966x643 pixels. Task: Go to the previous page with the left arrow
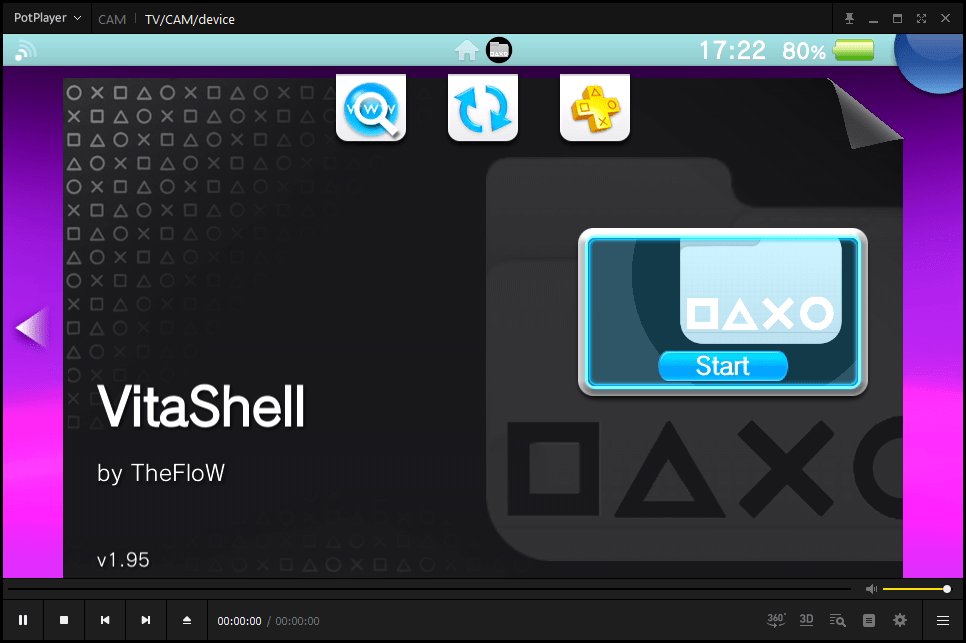[x=32, y=327]
